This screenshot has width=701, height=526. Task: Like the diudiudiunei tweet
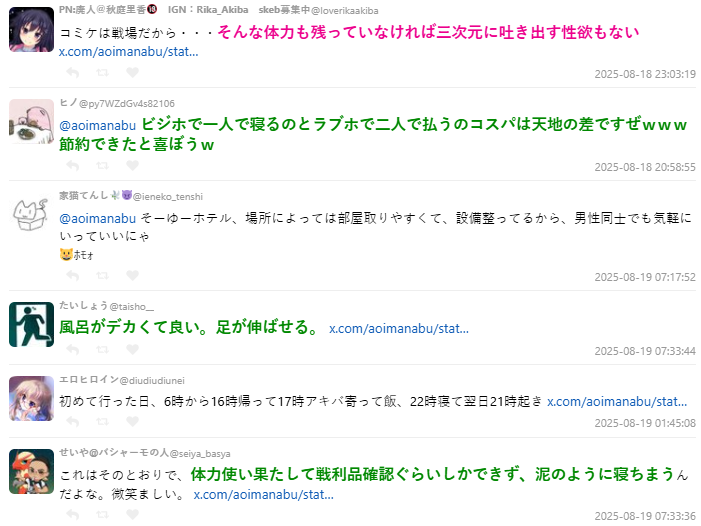tap(132, 421)
